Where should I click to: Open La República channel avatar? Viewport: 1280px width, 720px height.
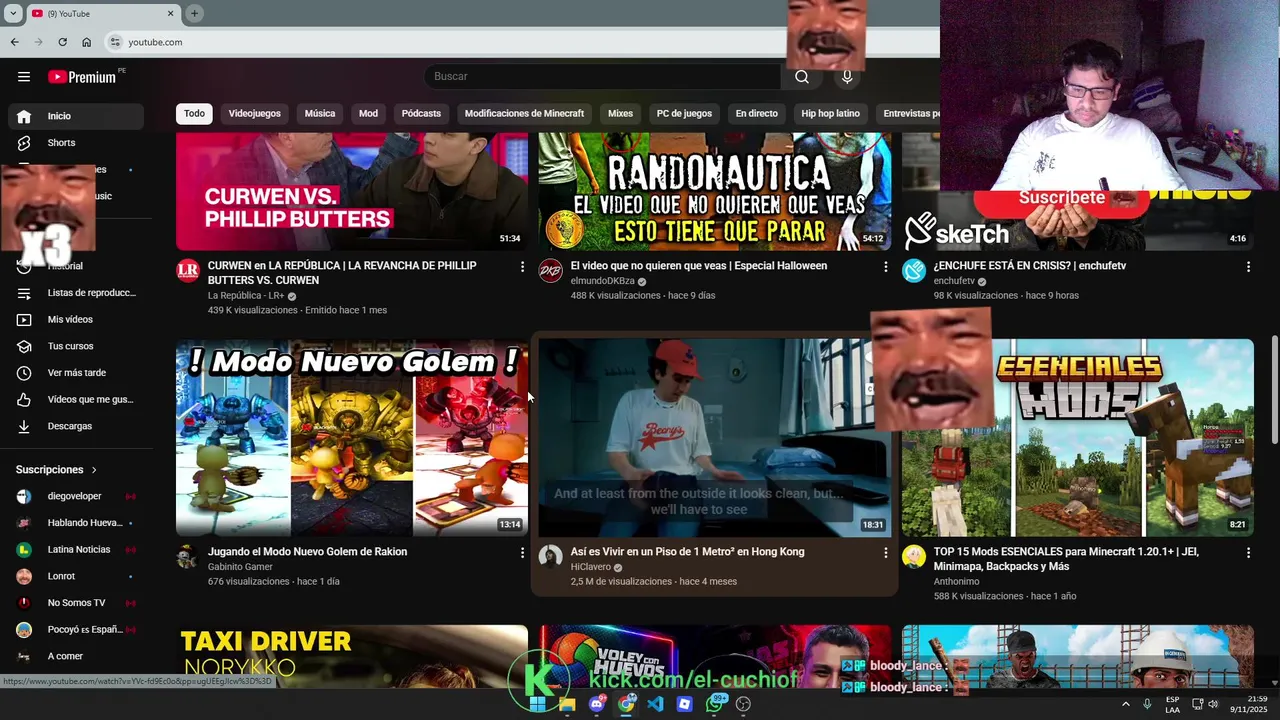(188, 271)
